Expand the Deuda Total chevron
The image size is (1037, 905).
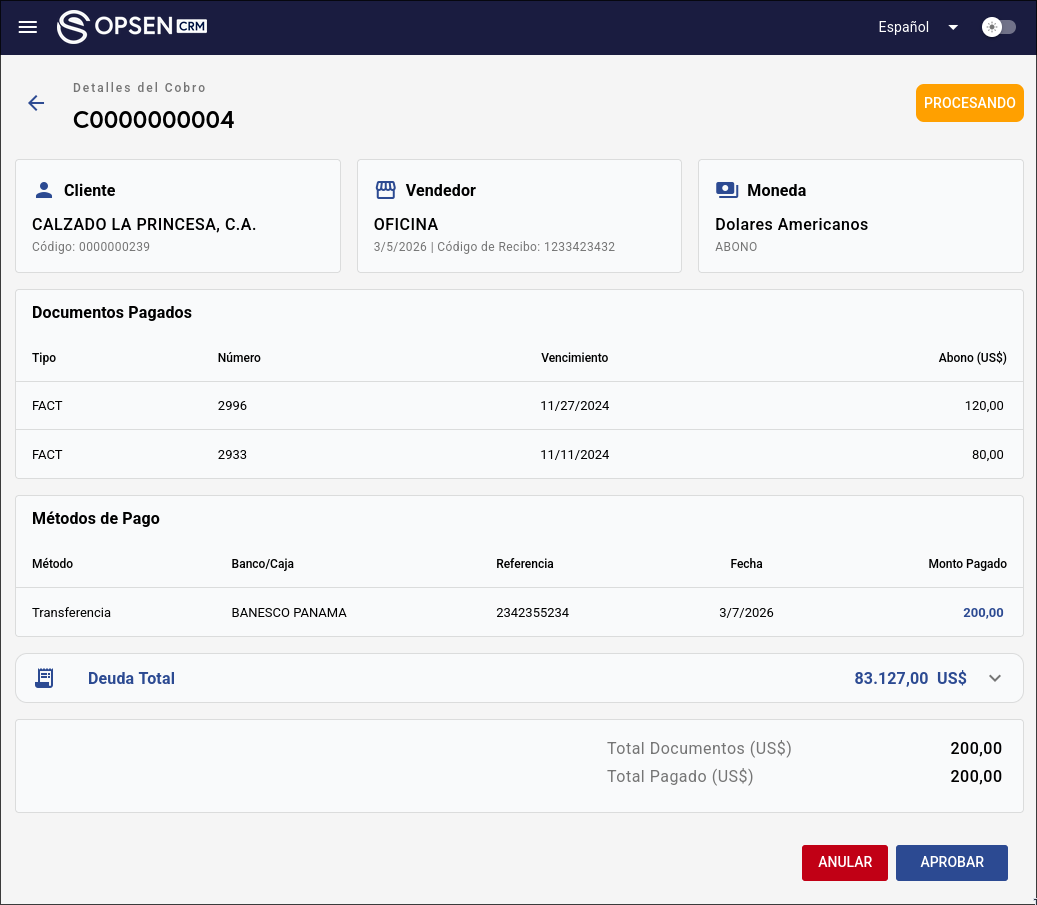(x=994, y=678)
